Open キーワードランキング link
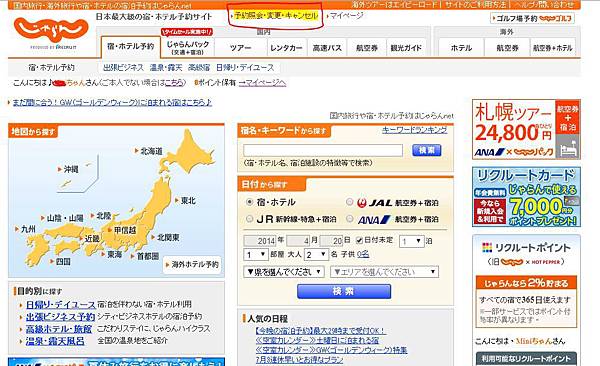This screenshot has height=366, width=600. 414,130
